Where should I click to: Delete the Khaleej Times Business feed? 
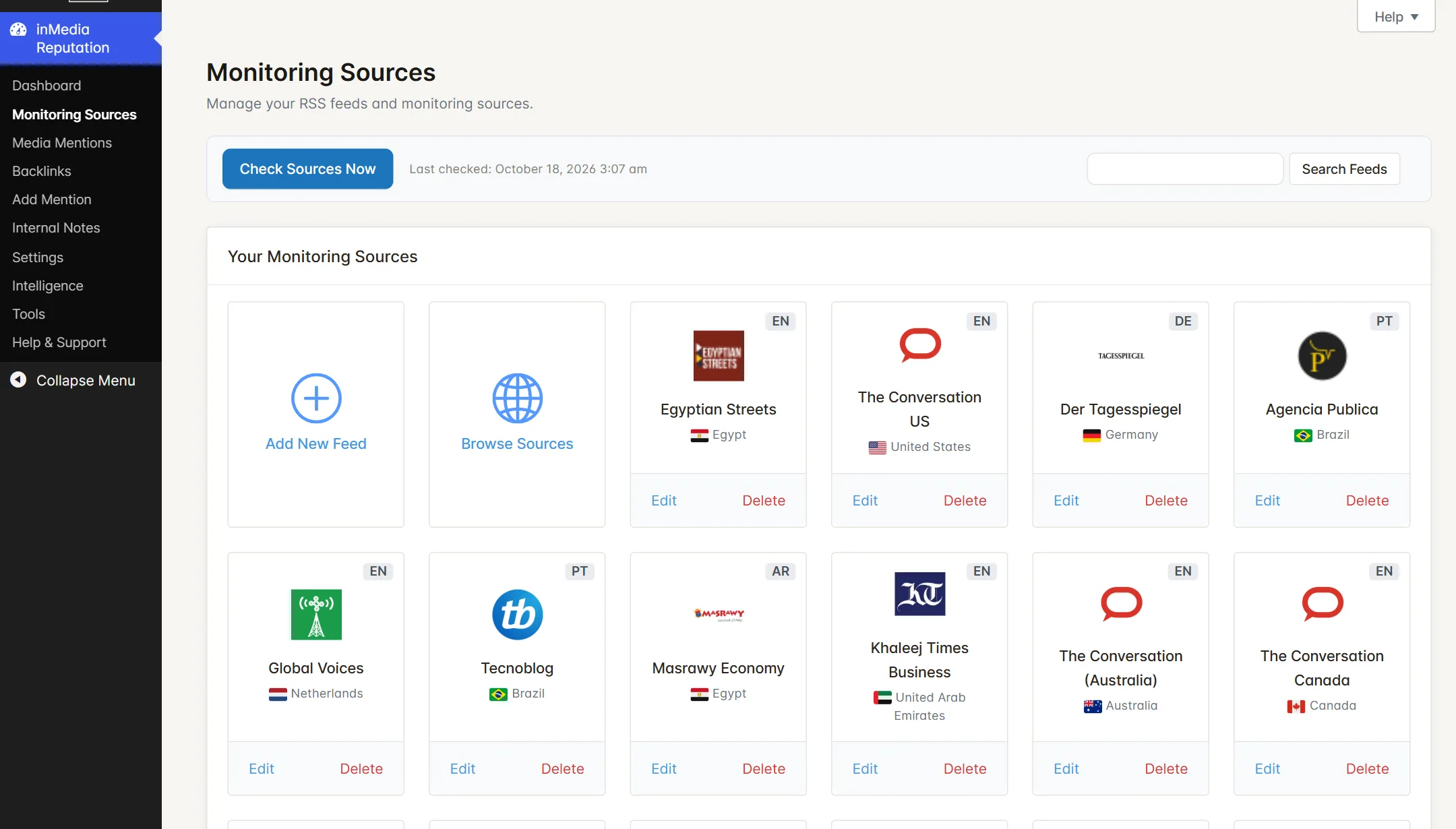click(965, 769)
